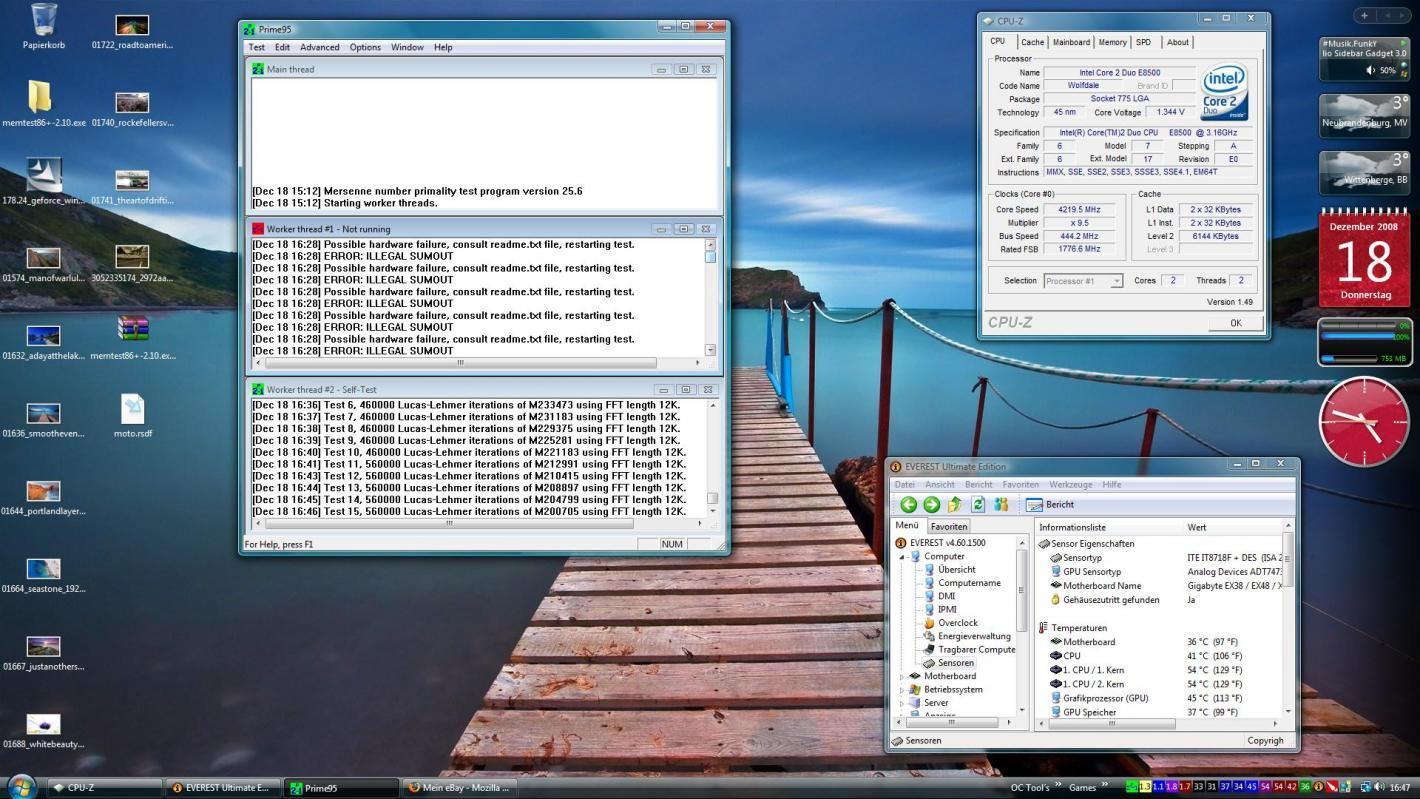Switch to the Mainboard tab in CPU-Z
Image resolution: width=1420 pixels, height=799 pixels.
click(x=1071, y=42)
